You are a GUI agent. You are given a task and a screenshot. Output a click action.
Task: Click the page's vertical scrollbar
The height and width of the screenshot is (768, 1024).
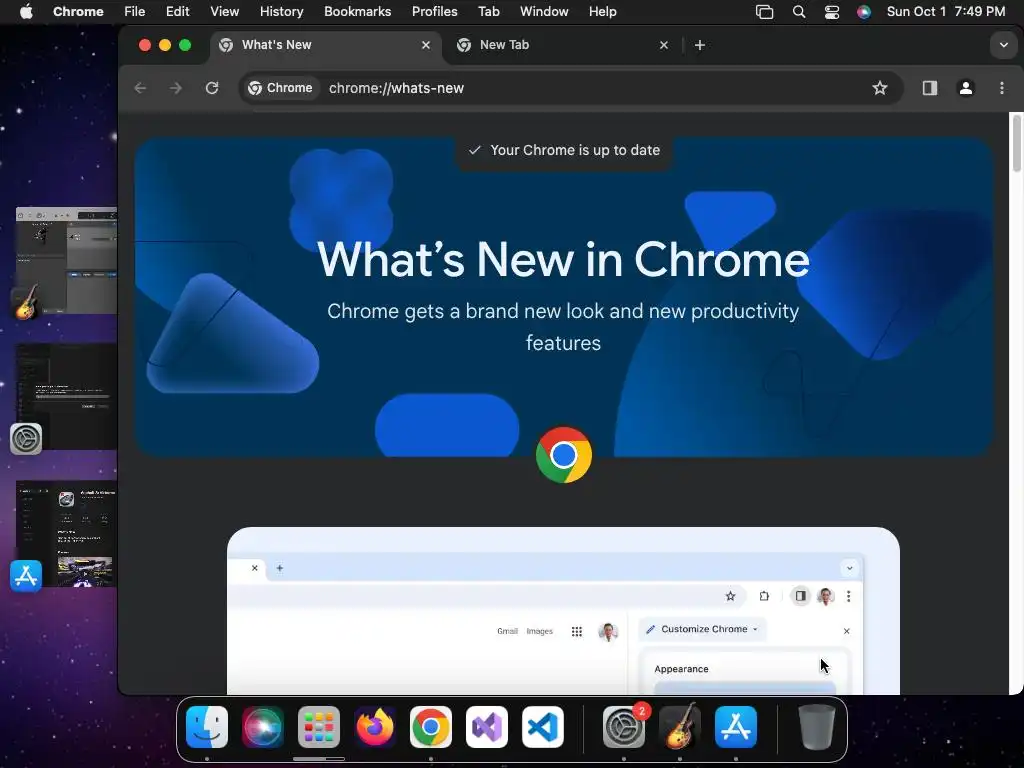(x=1016, y=143)
